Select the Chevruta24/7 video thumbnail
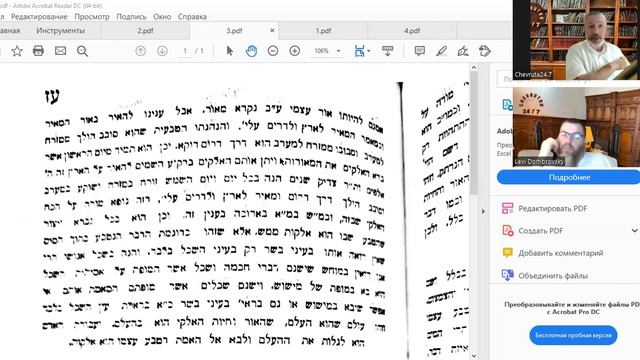Viewport: 640px width, 360px height. (x=576, y=40)
